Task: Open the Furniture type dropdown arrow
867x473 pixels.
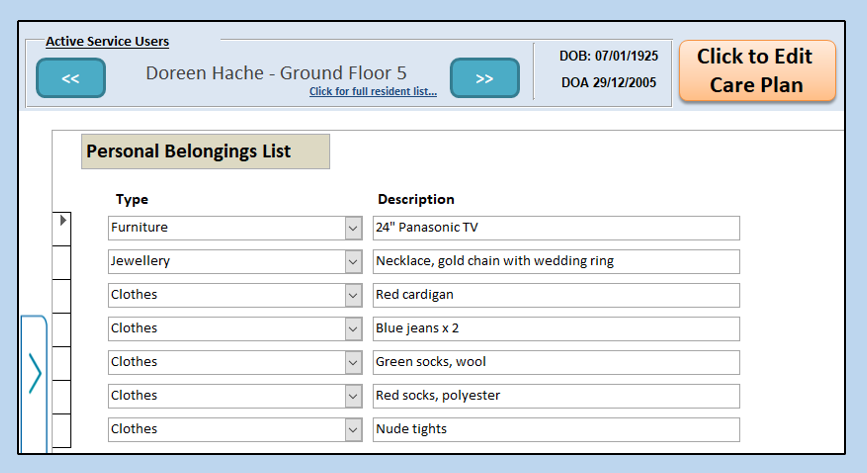Action: (x=353, y=228)
